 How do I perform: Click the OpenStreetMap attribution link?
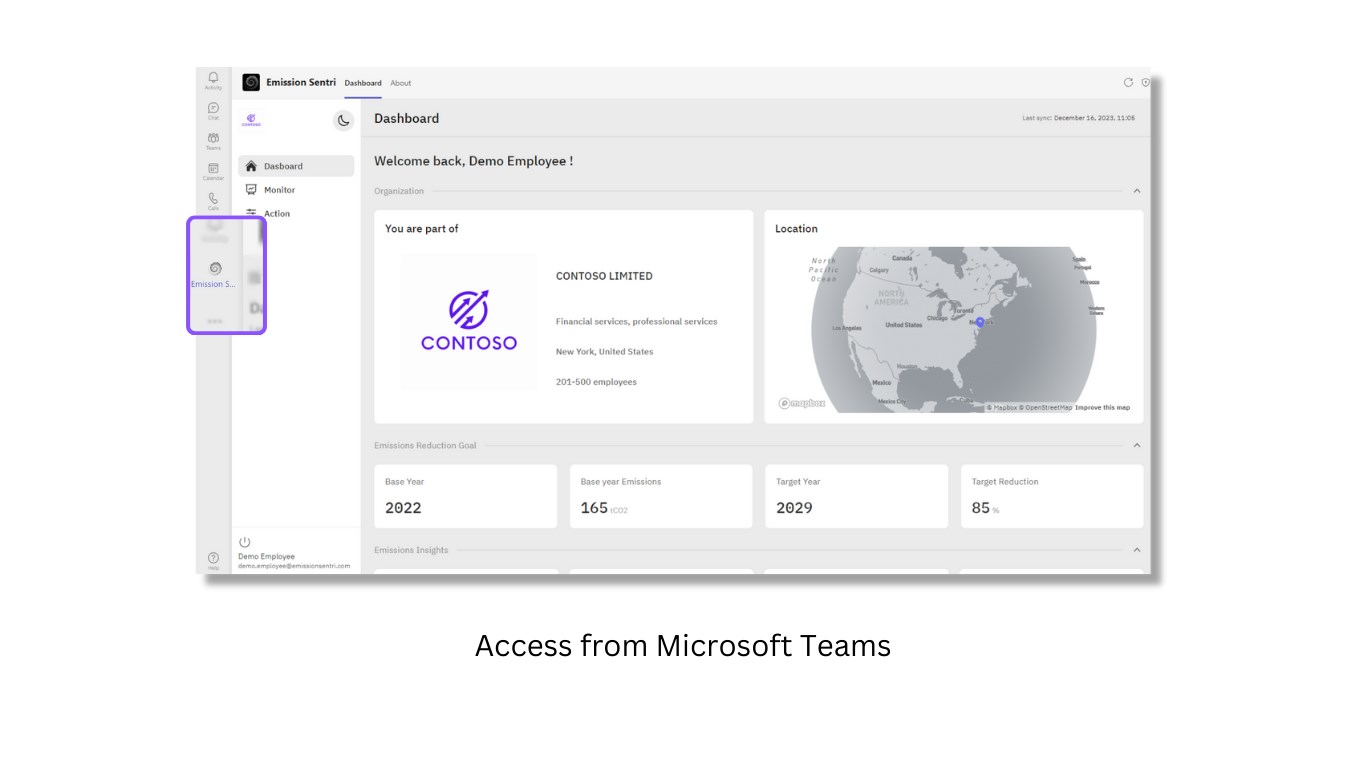point(1046,407)
